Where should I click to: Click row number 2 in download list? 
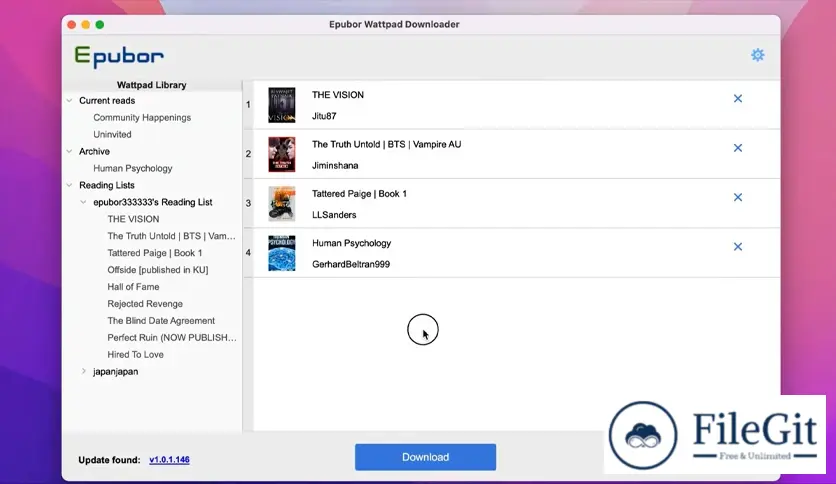coord(248,154)
